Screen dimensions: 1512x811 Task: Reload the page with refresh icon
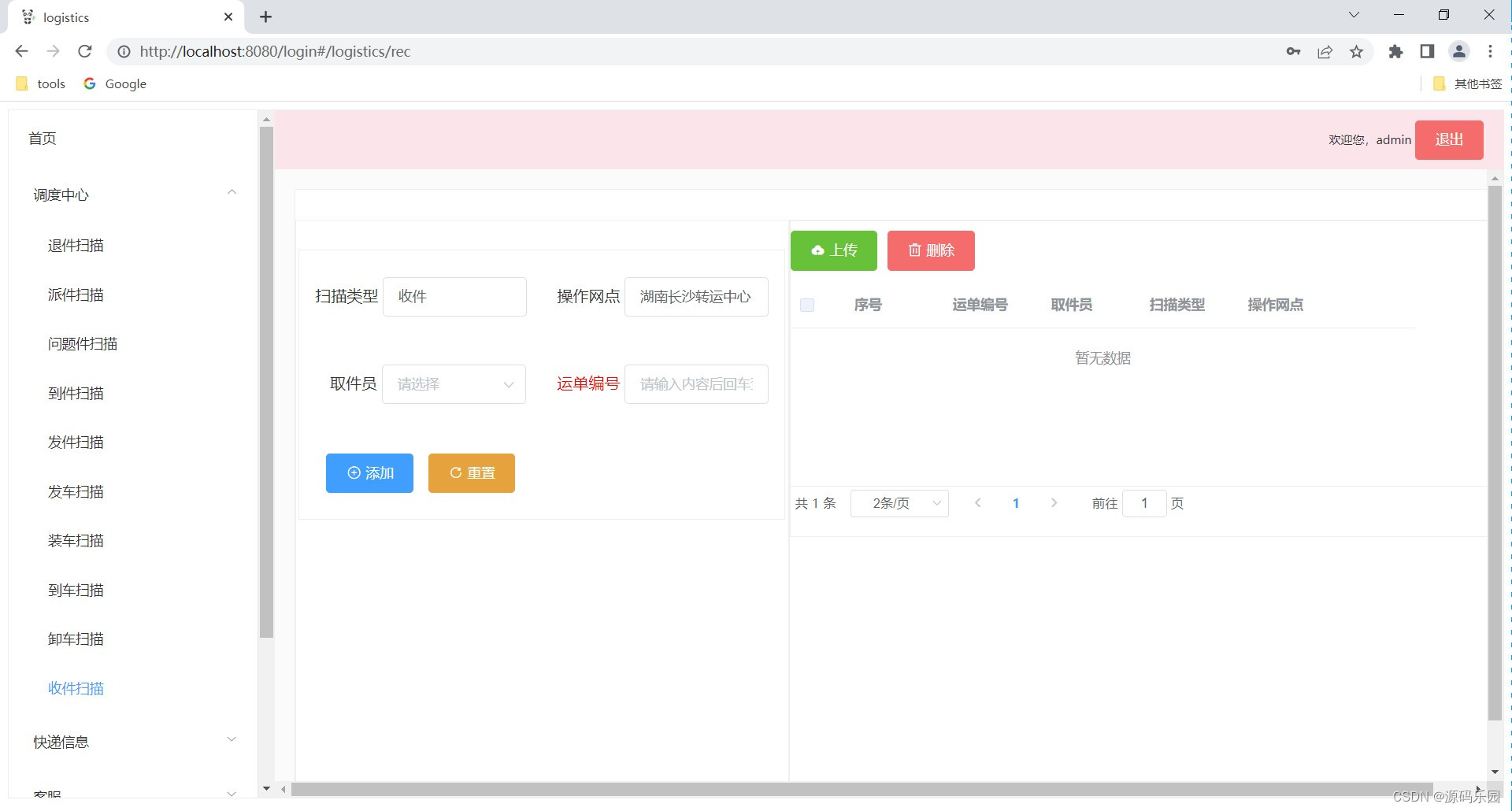[85, 51]
